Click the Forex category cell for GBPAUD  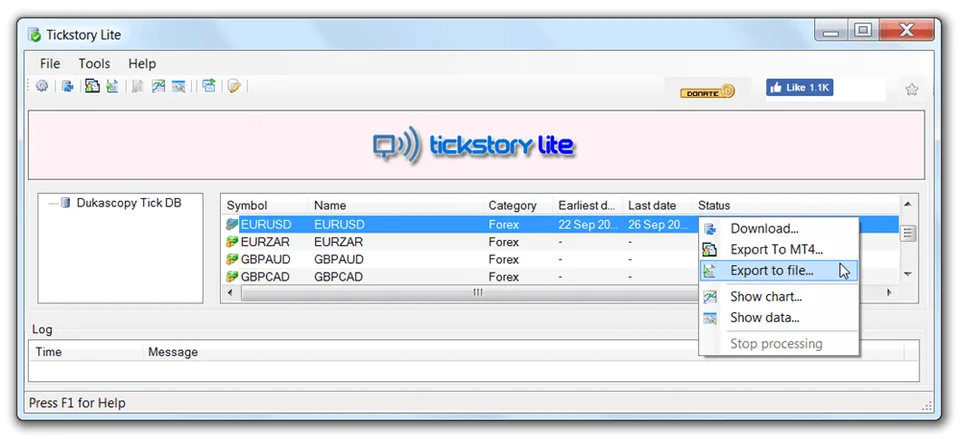point(503,259)
